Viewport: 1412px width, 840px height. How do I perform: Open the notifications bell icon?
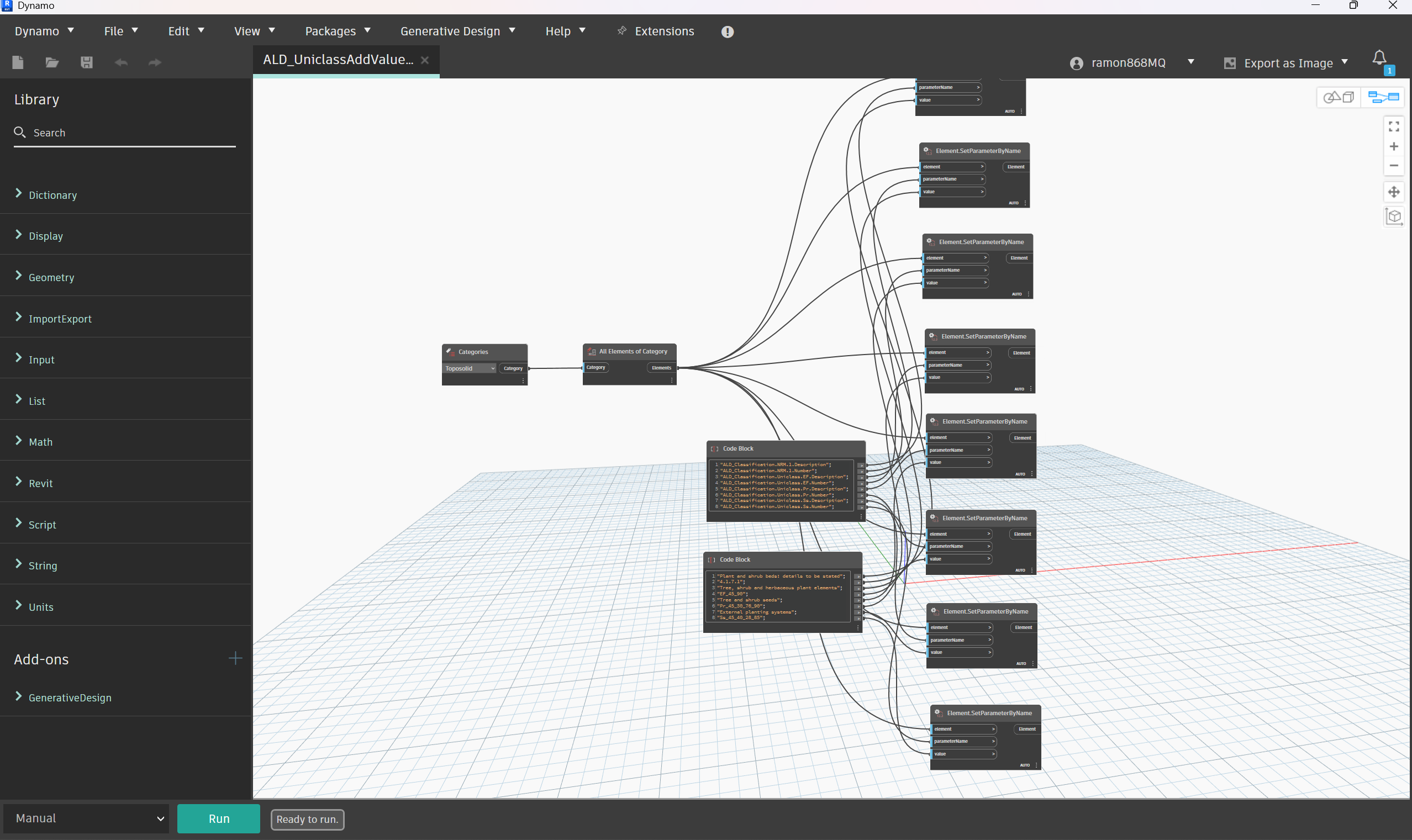point(1379,59)
